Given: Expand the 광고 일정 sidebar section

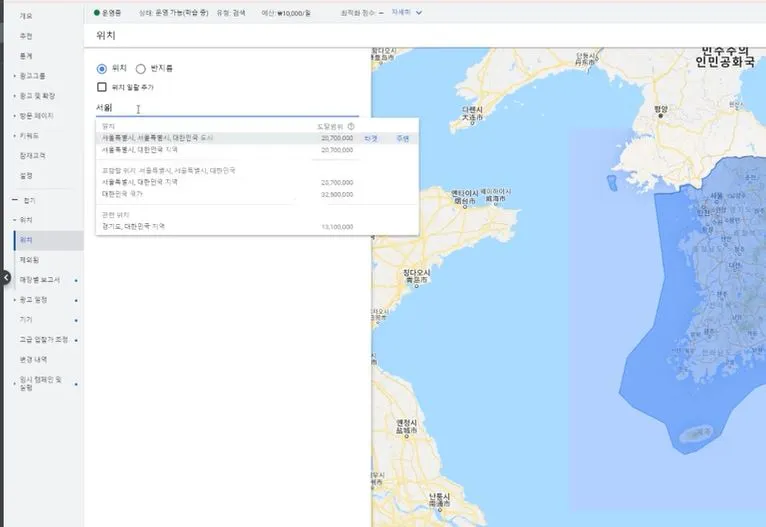Looking at the screenshot, I should (x=15, y=299).
